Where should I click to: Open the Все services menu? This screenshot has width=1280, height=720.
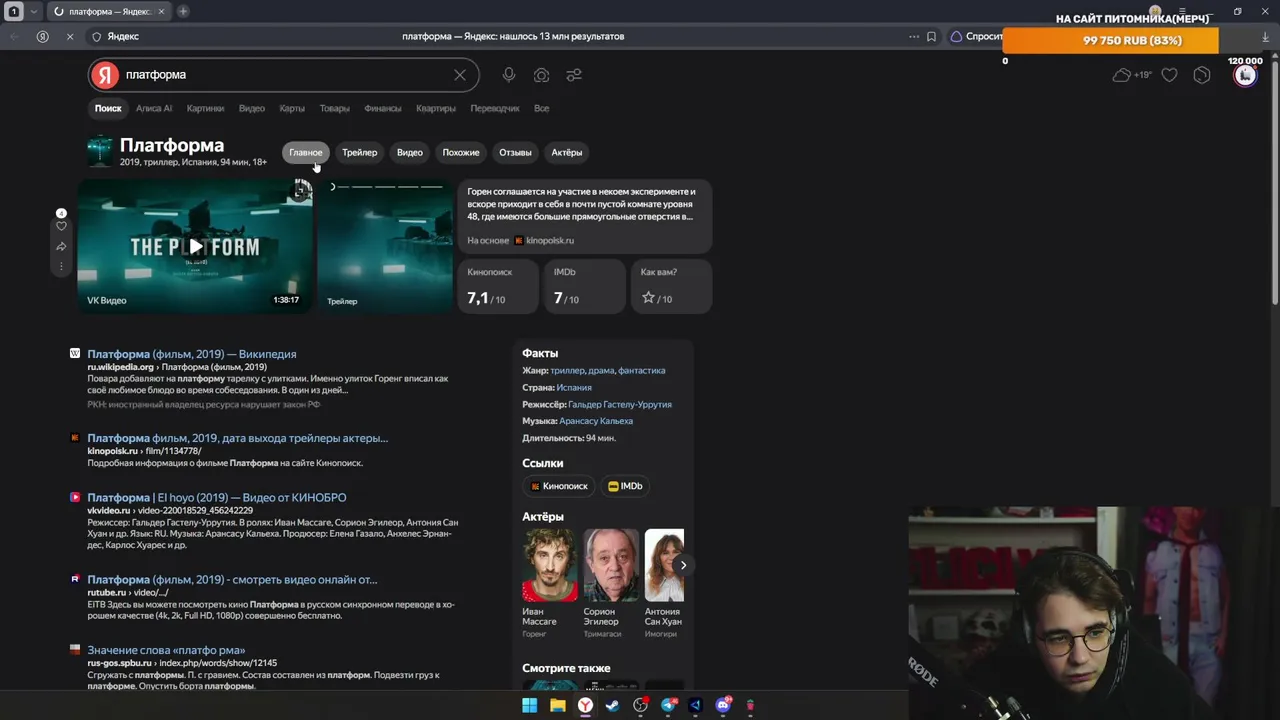coord(542,108)
